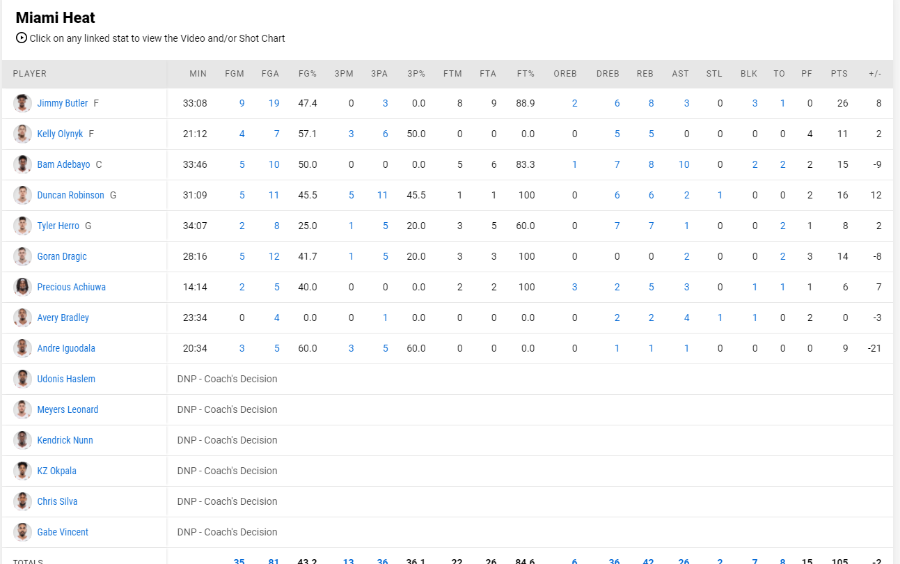View Jimmy Butler's 9 field goals made
The width and height of the screenshot is (900, 564).
(242, 103)
